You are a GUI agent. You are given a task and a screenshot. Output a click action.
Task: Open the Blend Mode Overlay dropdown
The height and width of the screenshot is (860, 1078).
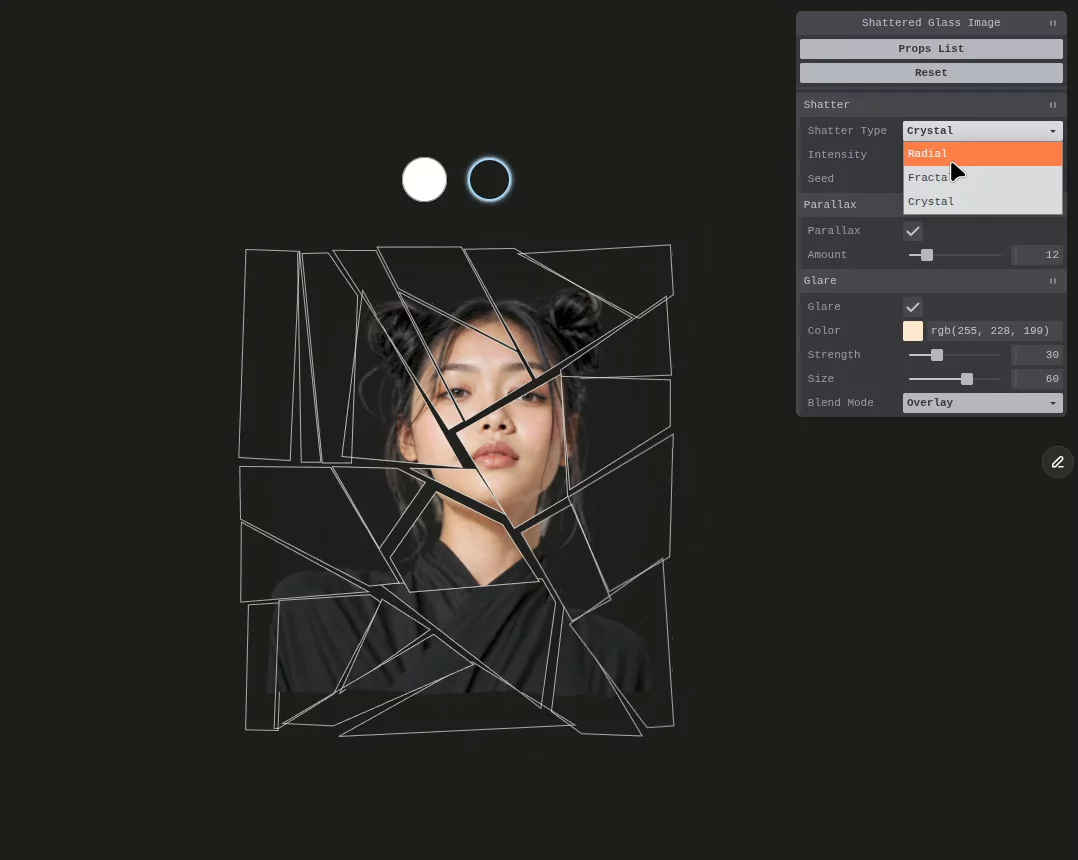point(982,403)
